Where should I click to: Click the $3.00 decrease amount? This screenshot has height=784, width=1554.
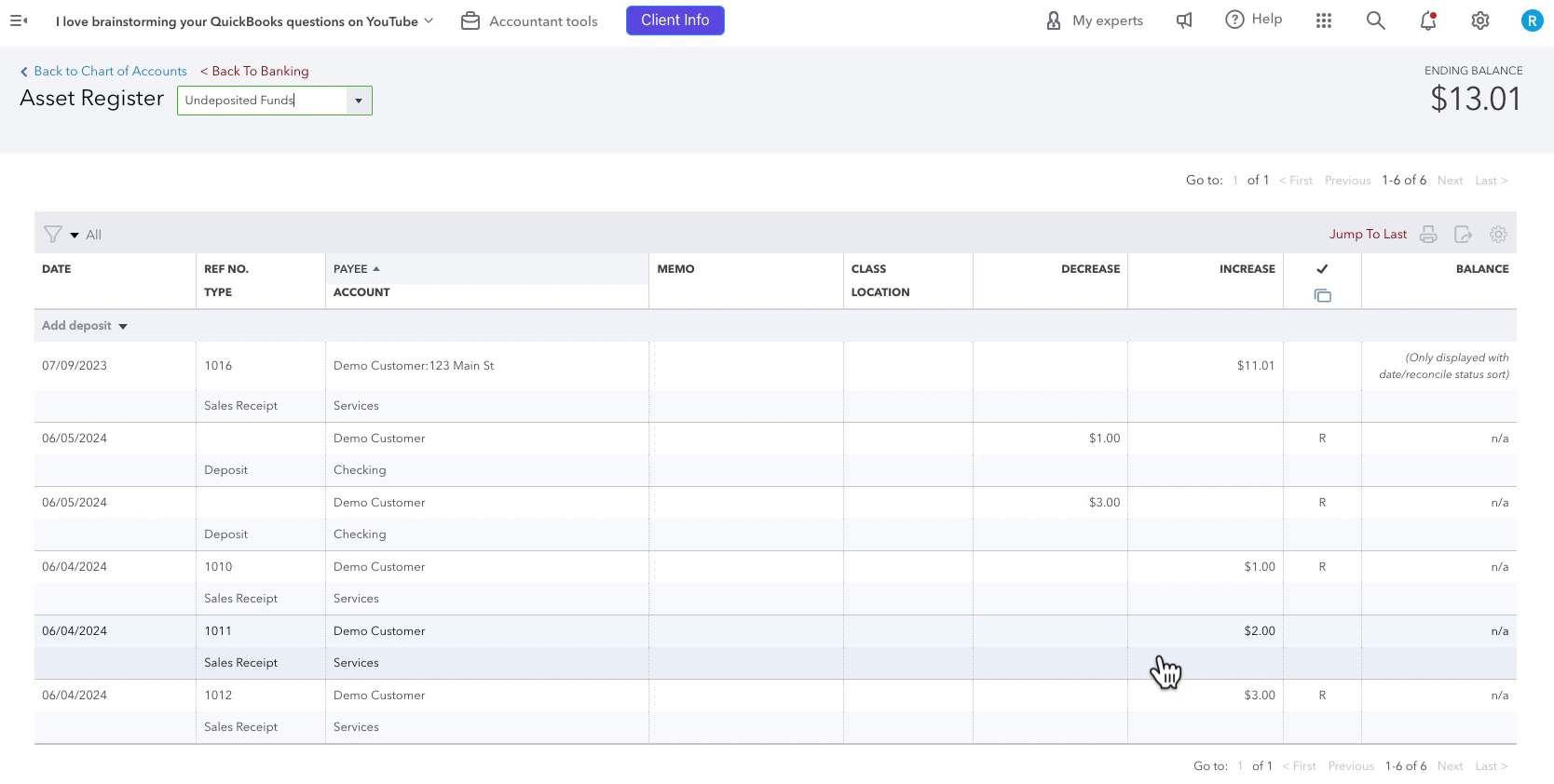pyautogui.click(x=1104, y=503)
